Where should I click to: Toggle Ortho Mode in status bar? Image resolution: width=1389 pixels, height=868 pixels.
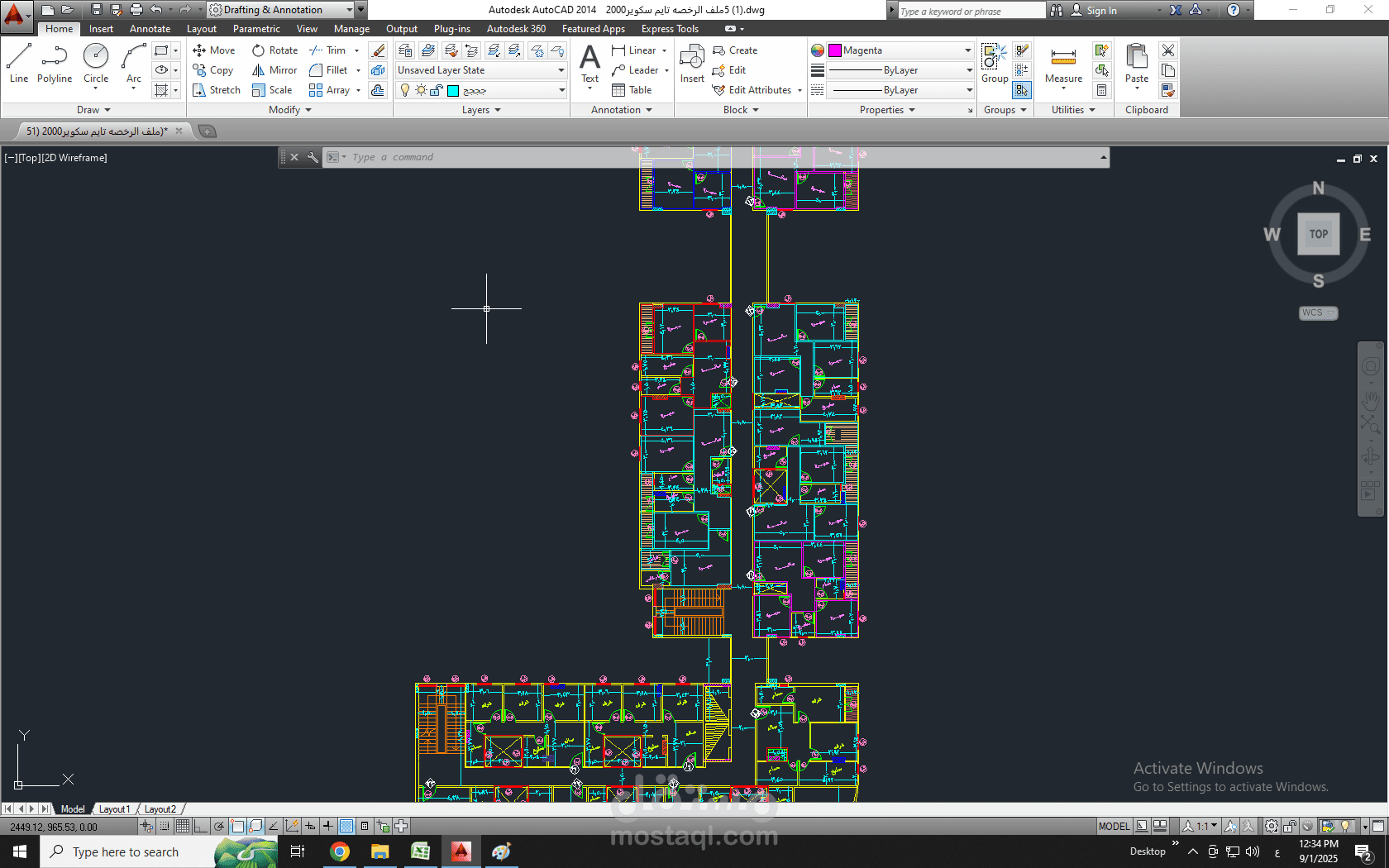(201, 826)
